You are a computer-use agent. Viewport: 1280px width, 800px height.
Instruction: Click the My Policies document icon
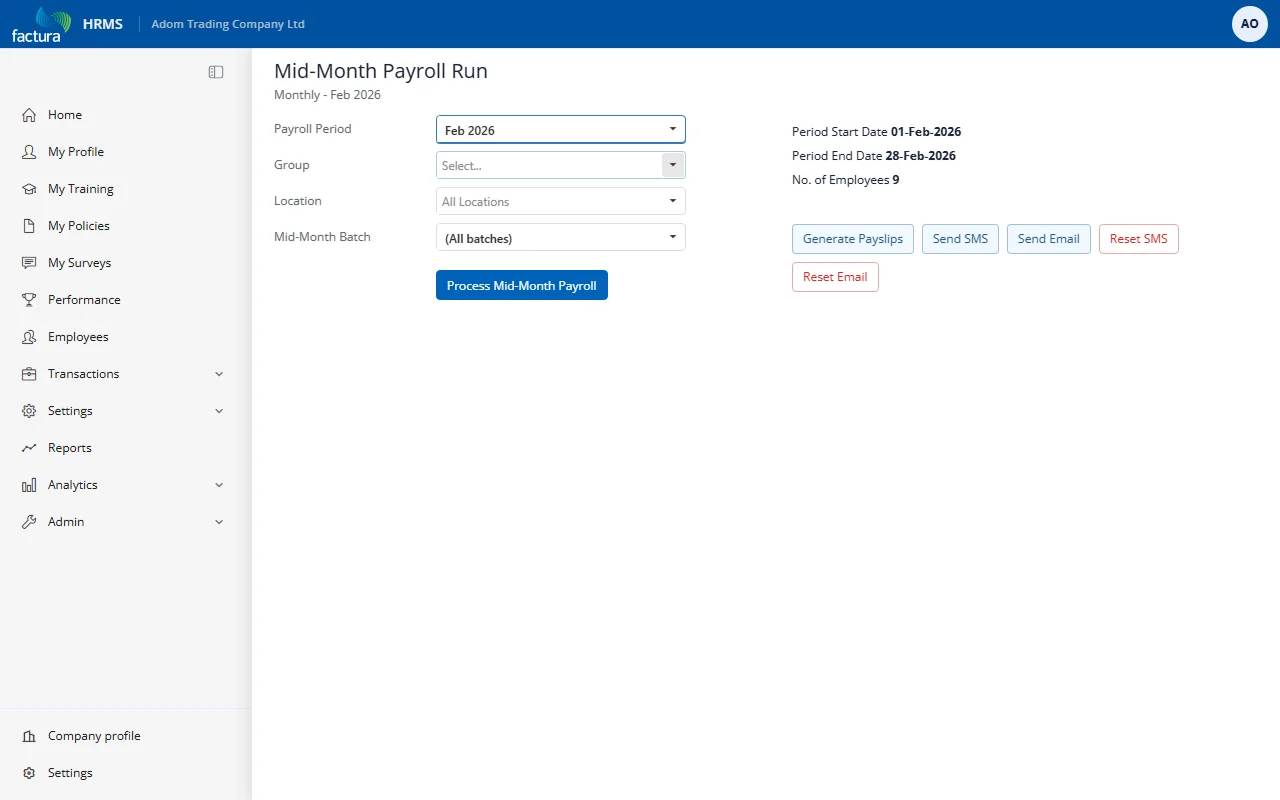(x=29, y=226)
